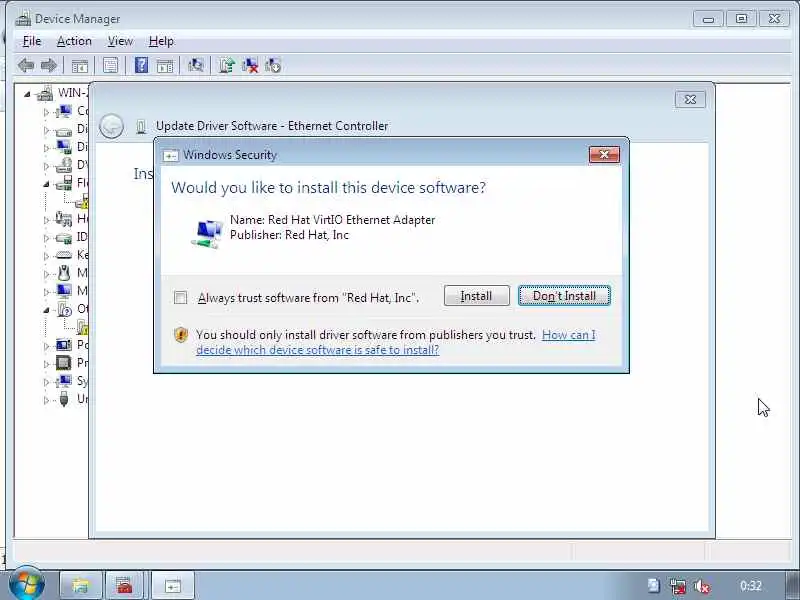The width and height of the screenshot is (800, 600).
Task: Select the Keyboards category icon
Action: 64,255
